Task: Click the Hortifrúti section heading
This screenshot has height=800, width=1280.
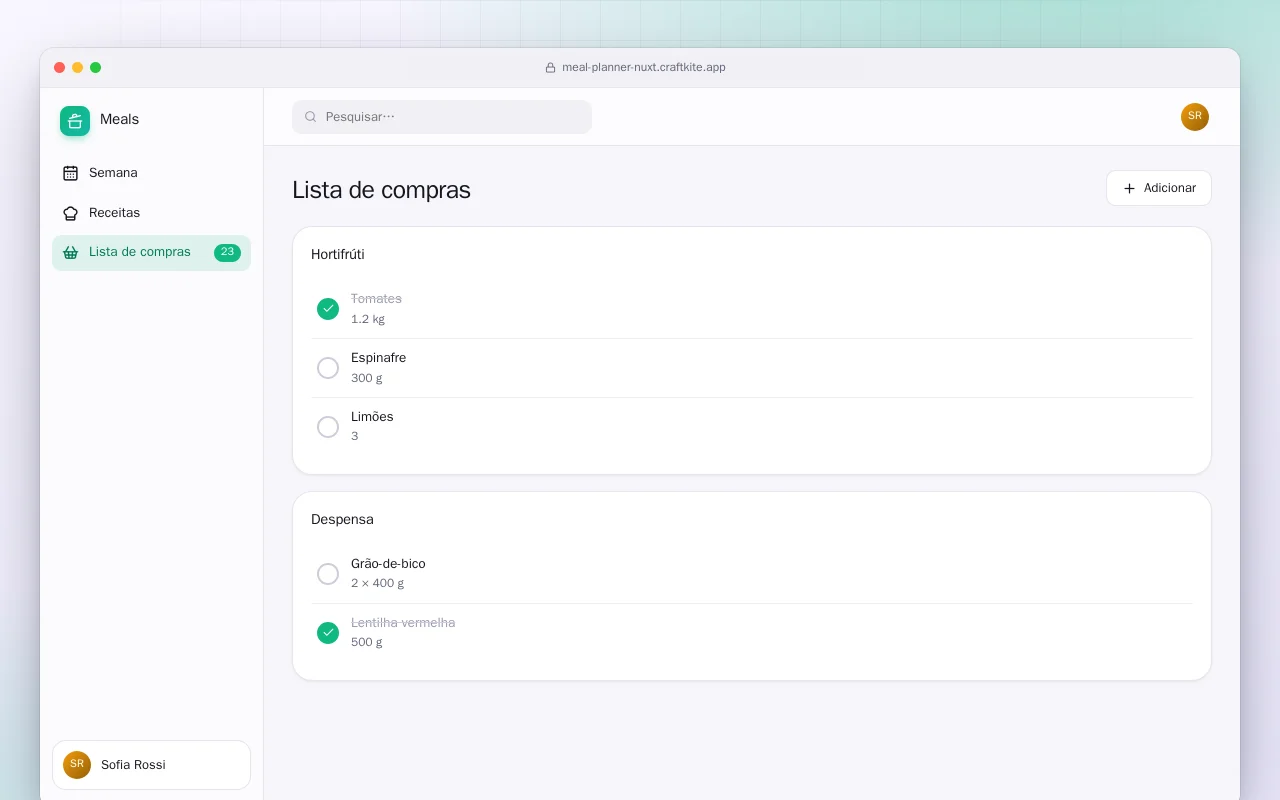Action: 338,255
